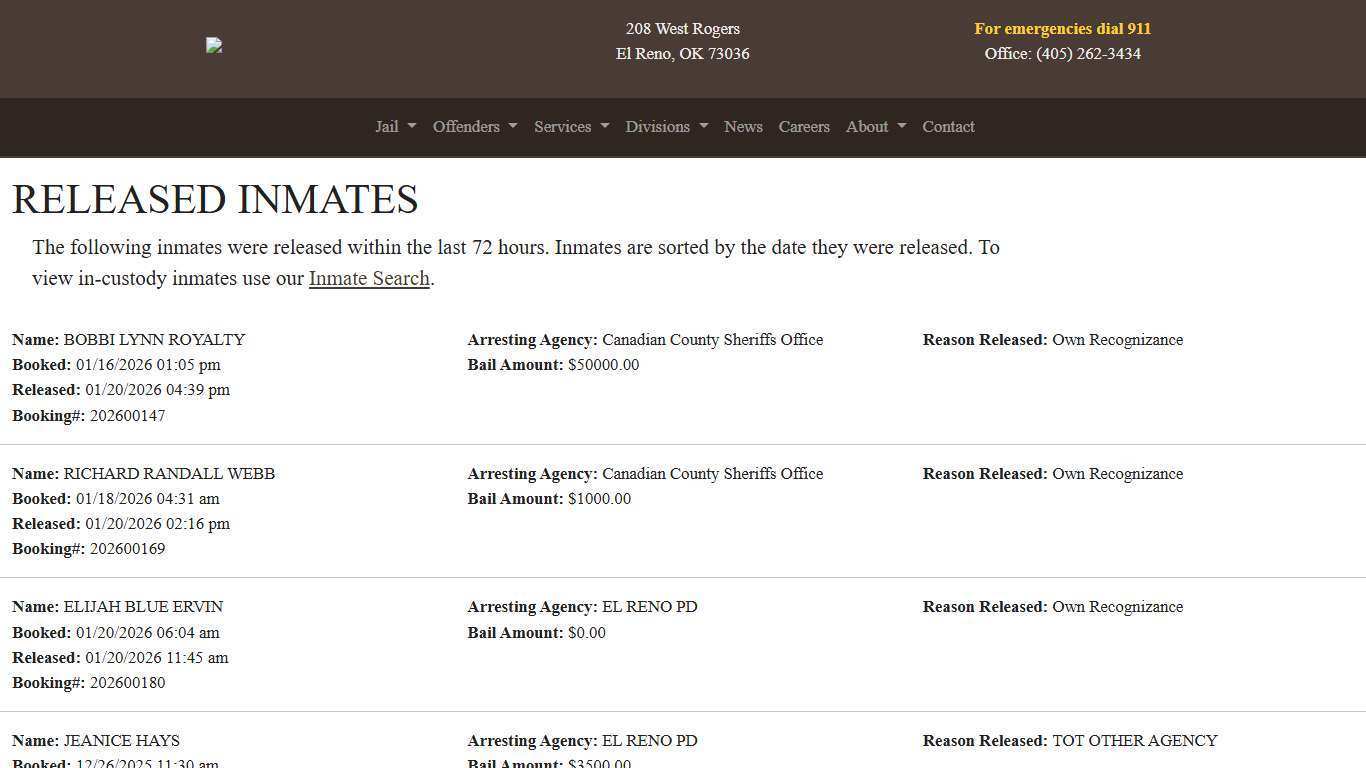The image size is (1366, 768).
Task: Click the 208 West Rogers address line
Action: click(x=682, y=29)
